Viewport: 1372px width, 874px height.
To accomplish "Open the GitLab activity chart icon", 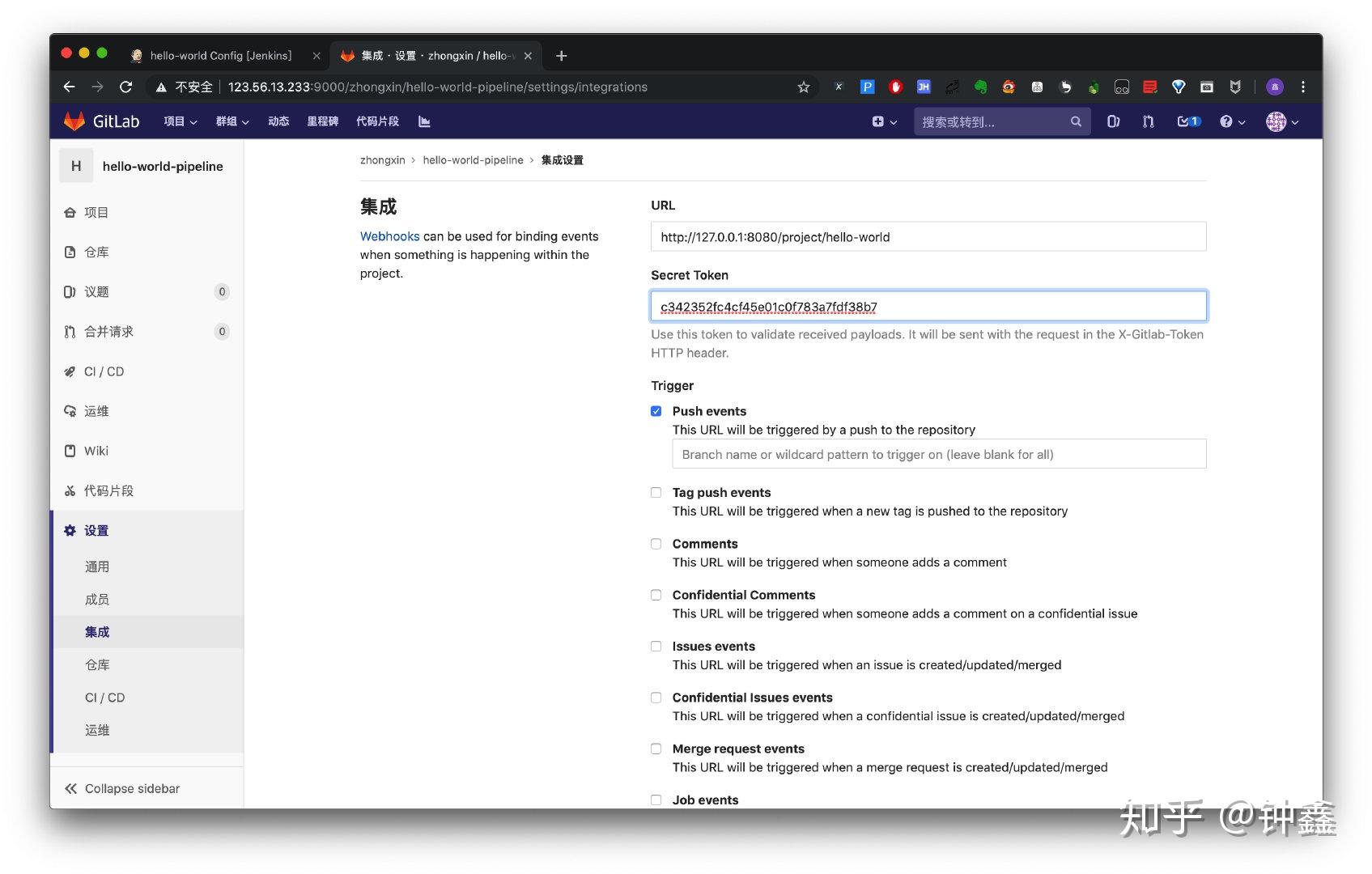I will point(424,121).
